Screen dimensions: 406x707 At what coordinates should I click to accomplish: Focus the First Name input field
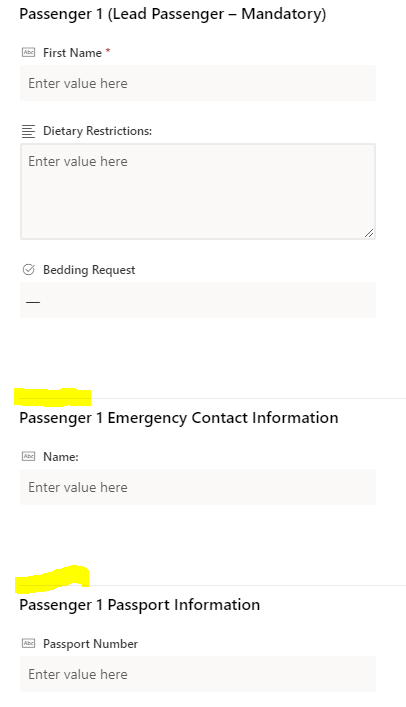(198, 83)
